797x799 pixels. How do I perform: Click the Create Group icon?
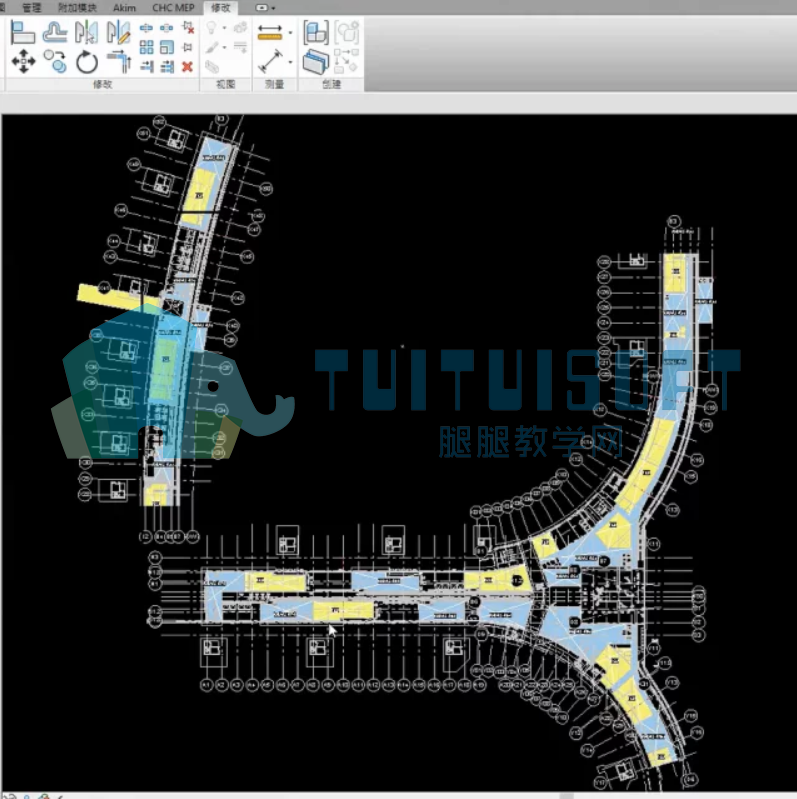347,33
